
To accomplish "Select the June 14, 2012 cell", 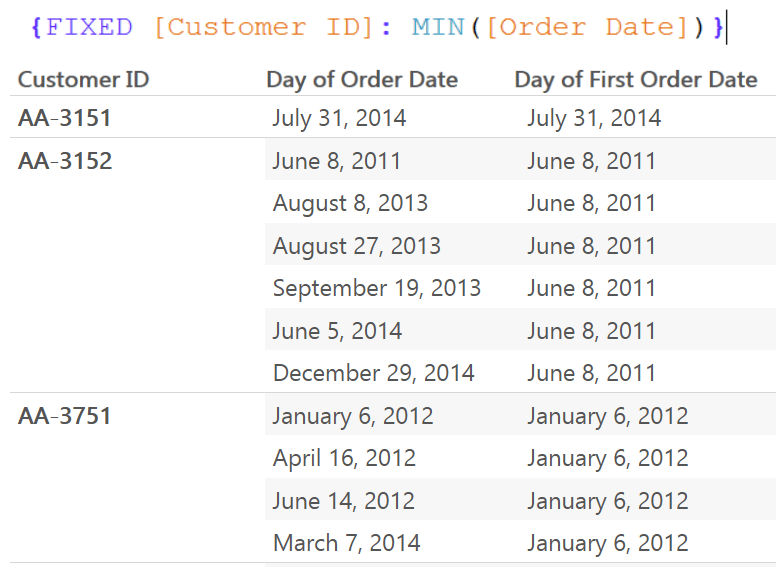I will [343, 501].
